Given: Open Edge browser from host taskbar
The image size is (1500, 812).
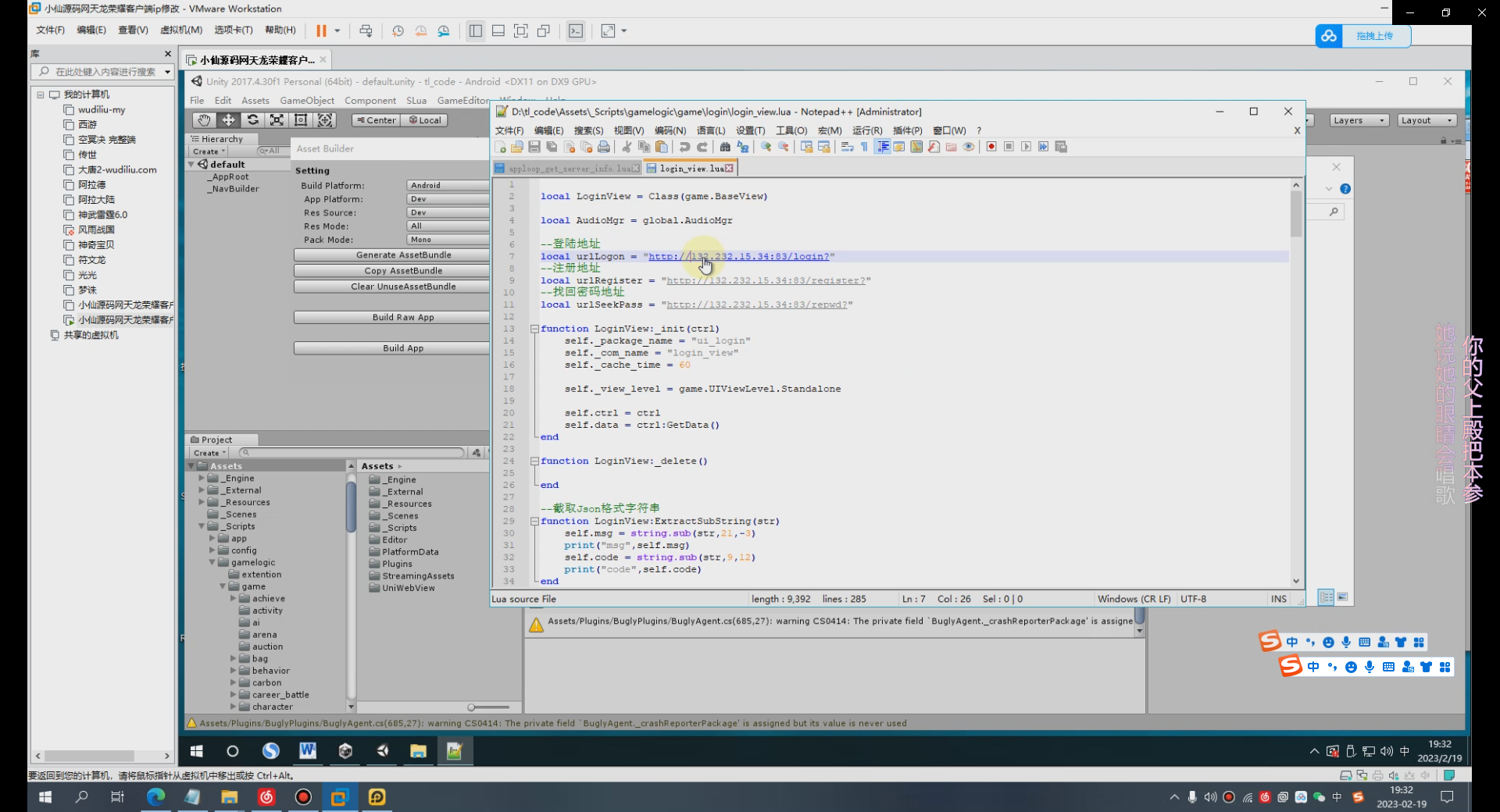Looking at the screenshot, I should [x=155, y=797].
